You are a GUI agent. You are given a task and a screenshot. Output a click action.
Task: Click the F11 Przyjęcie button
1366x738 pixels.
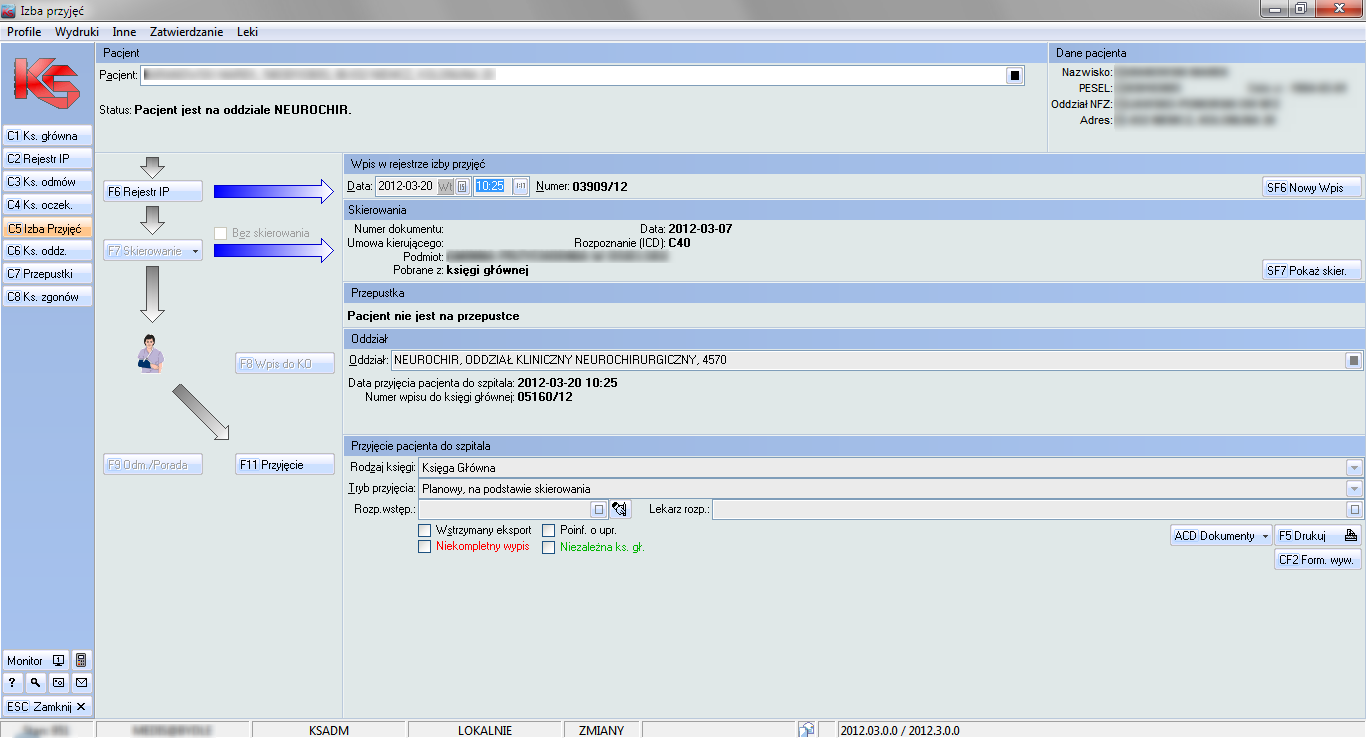[x=285, y=465]
